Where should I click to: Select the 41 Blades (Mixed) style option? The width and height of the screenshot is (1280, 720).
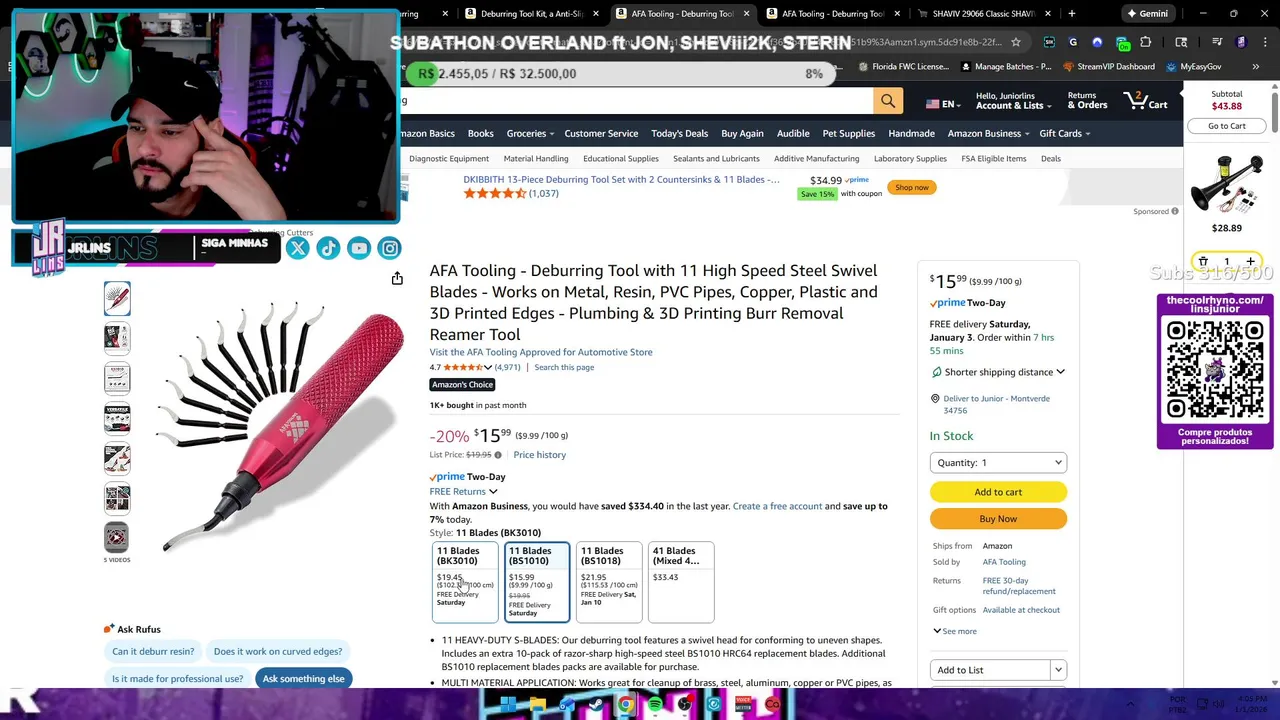[681, 582]
